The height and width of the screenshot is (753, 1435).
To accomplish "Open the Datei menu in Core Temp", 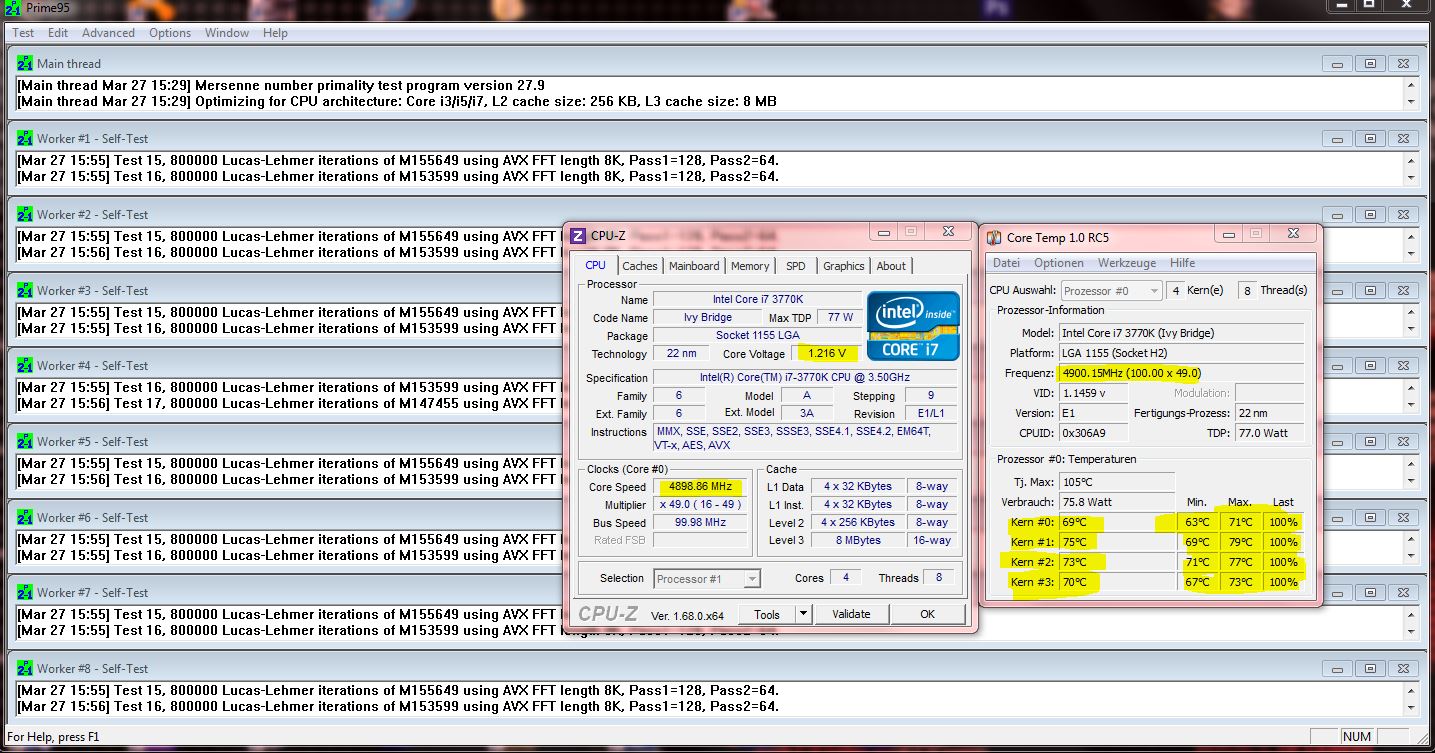I will pos(1006,263).
